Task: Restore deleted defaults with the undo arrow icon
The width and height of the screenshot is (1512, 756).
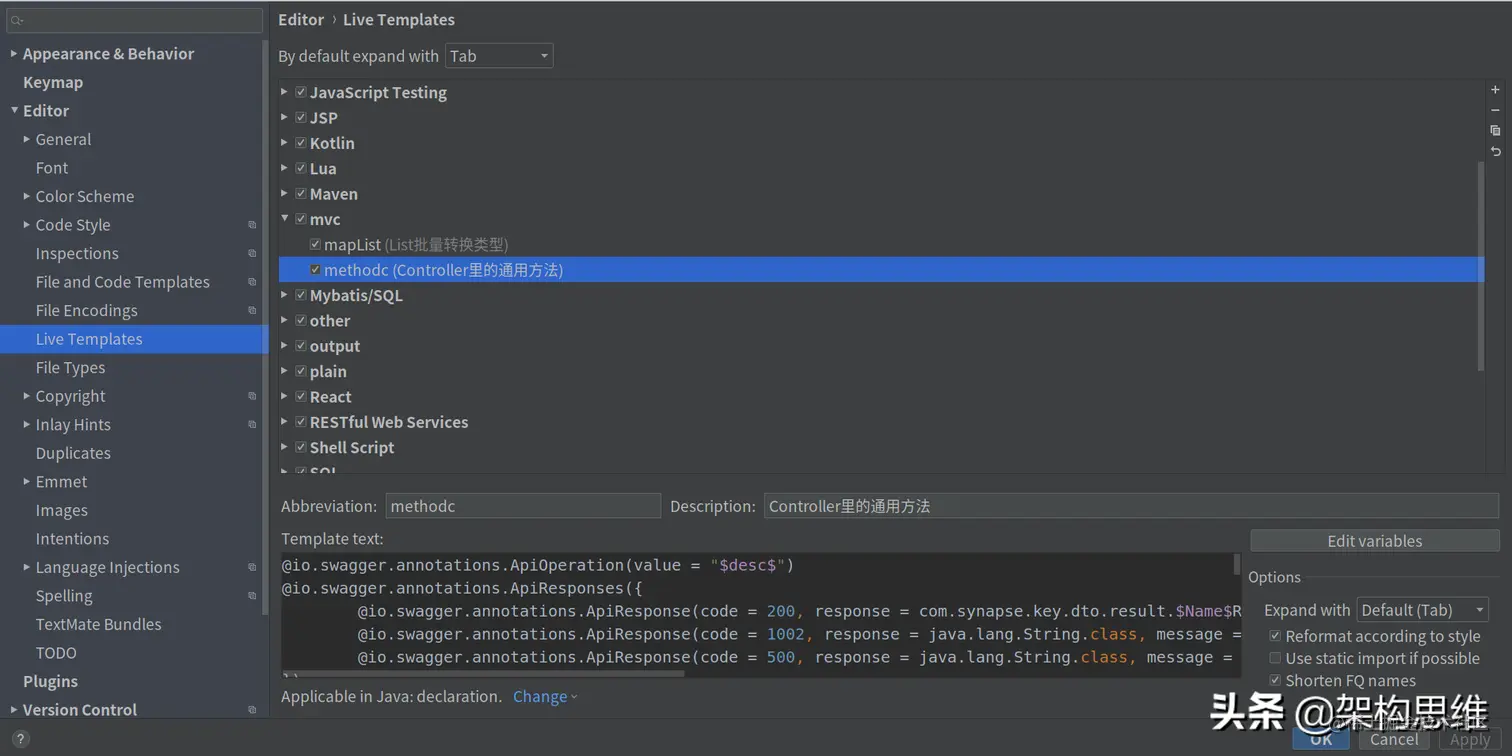Action: click(x=1495, y=152)
